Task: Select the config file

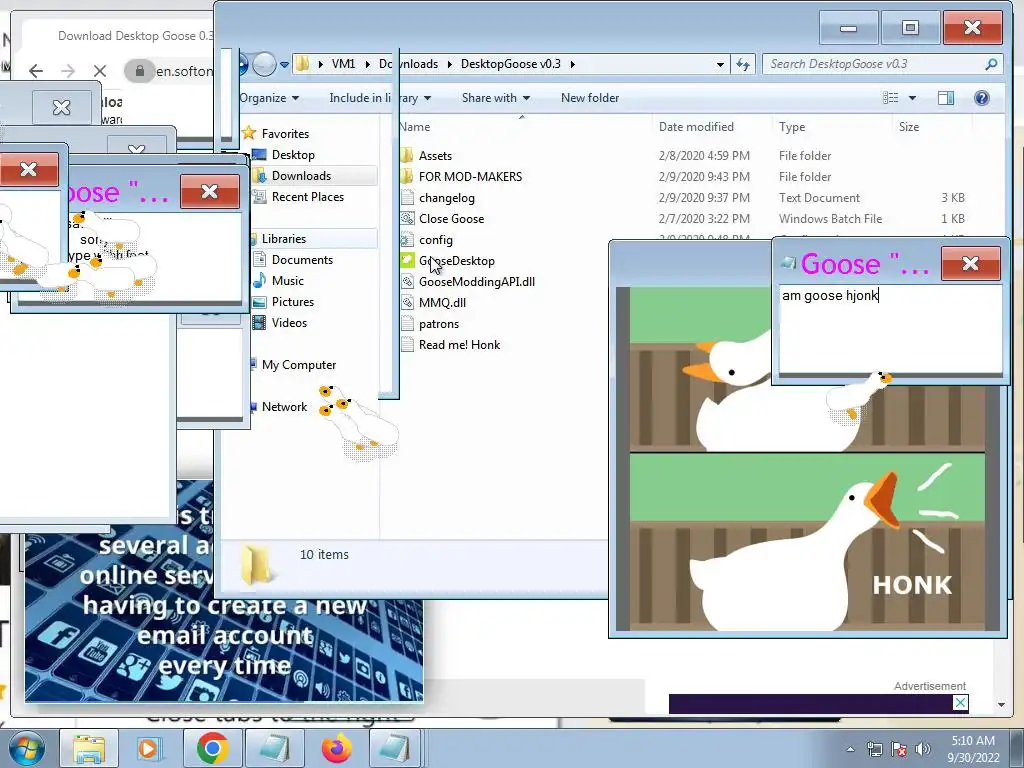Action: pyautogui.click(x=436, y=240)
